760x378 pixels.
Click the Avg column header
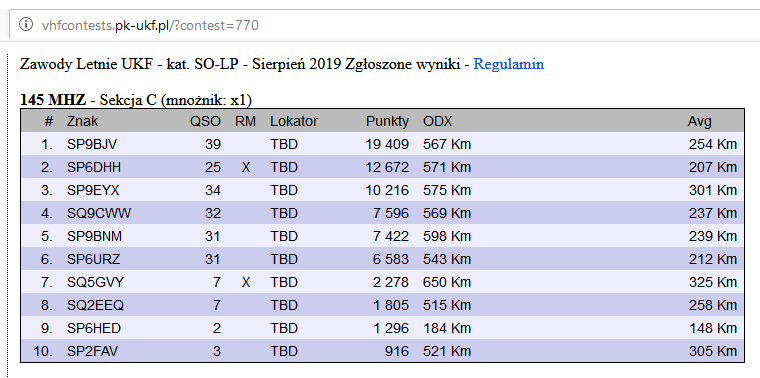pyautogui.click(x=699, y=121)
